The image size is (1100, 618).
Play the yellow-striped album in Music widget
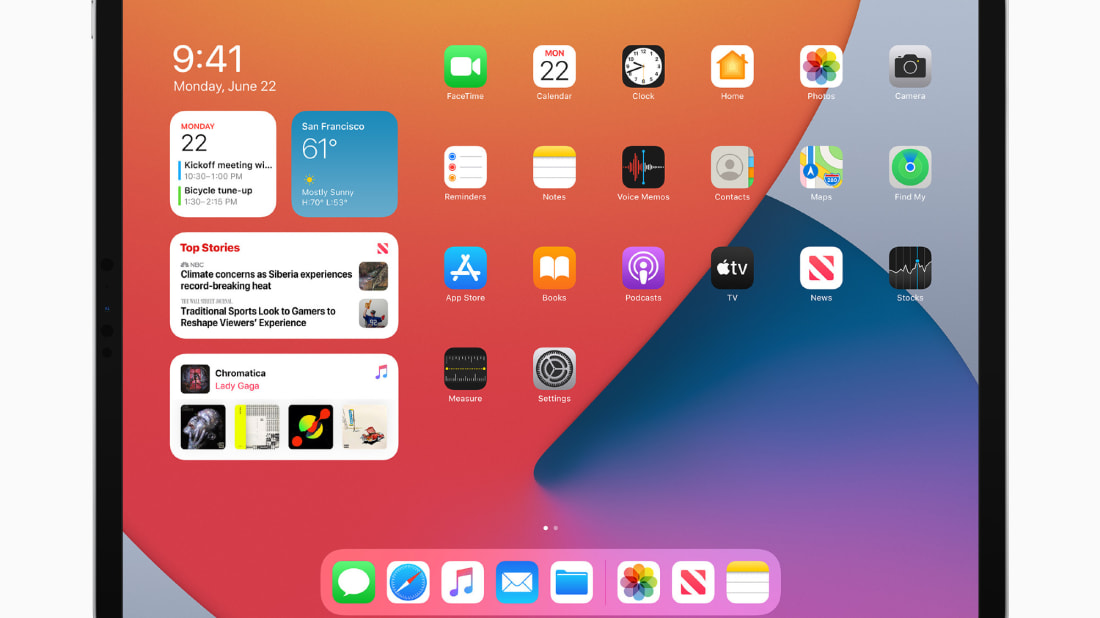coord(257,426)
